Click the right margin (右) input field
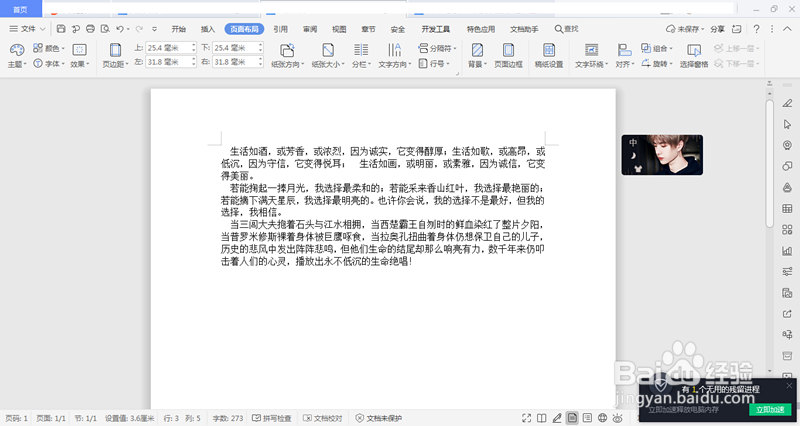 (238, 62)
